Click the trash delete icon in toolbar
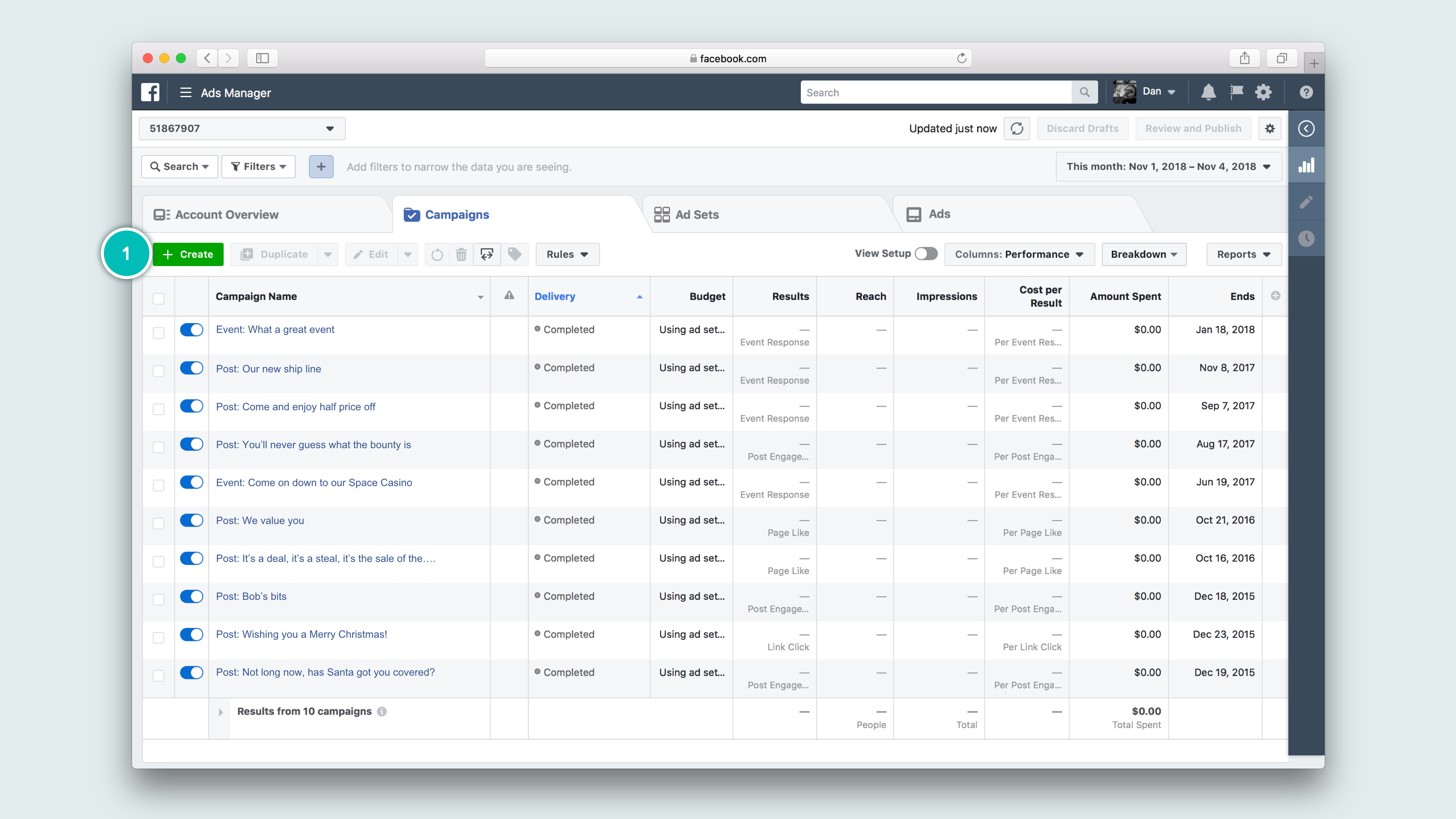This screenshot has height=819, width=1456. click(x=461, y=254)
